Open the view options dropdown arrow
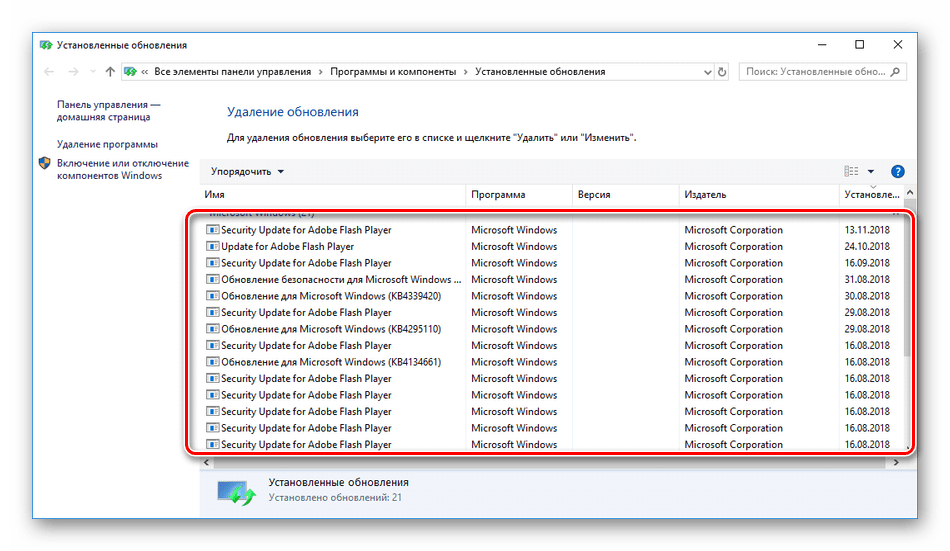The width and height of the screenshot is (950, 551). (871, 172)
